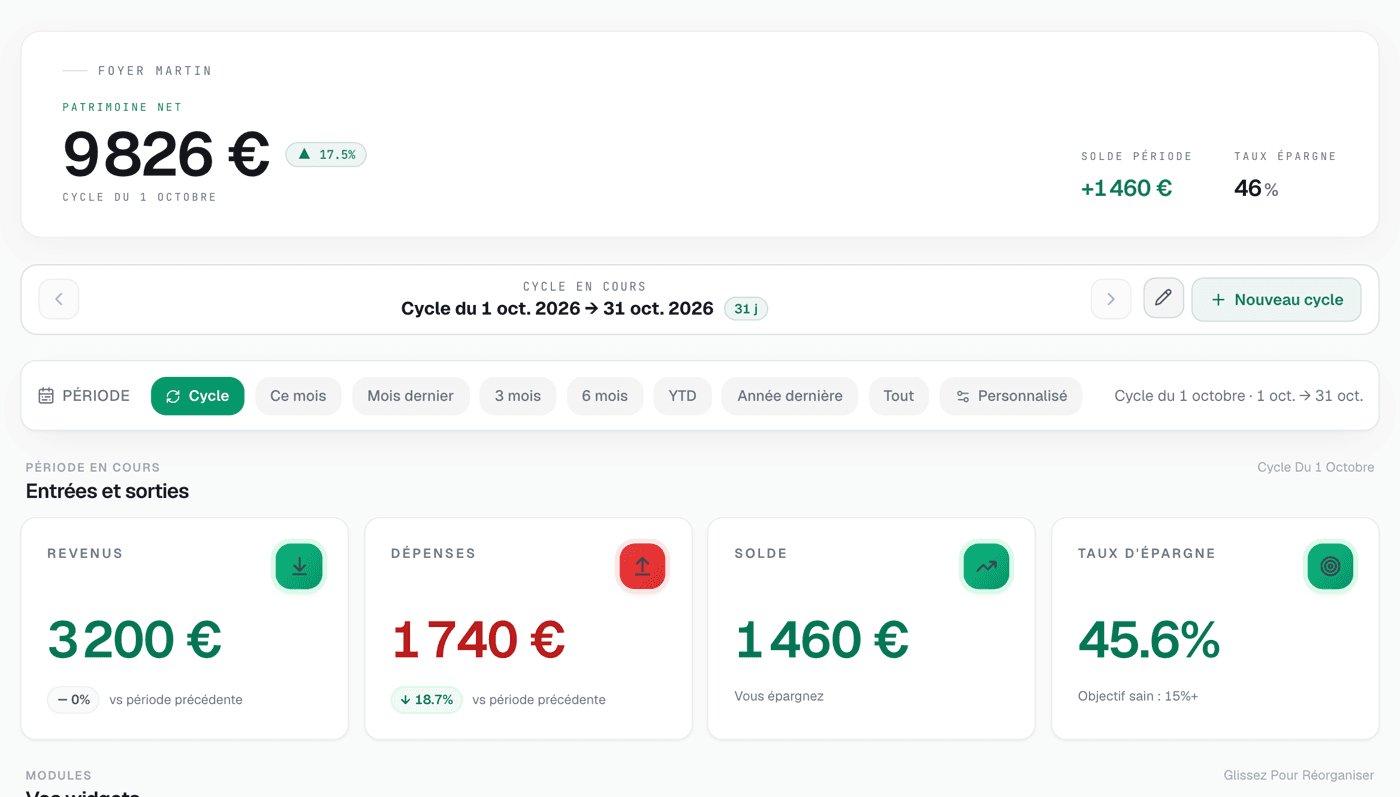Switch period to Ce mois

tap(298, 396)
